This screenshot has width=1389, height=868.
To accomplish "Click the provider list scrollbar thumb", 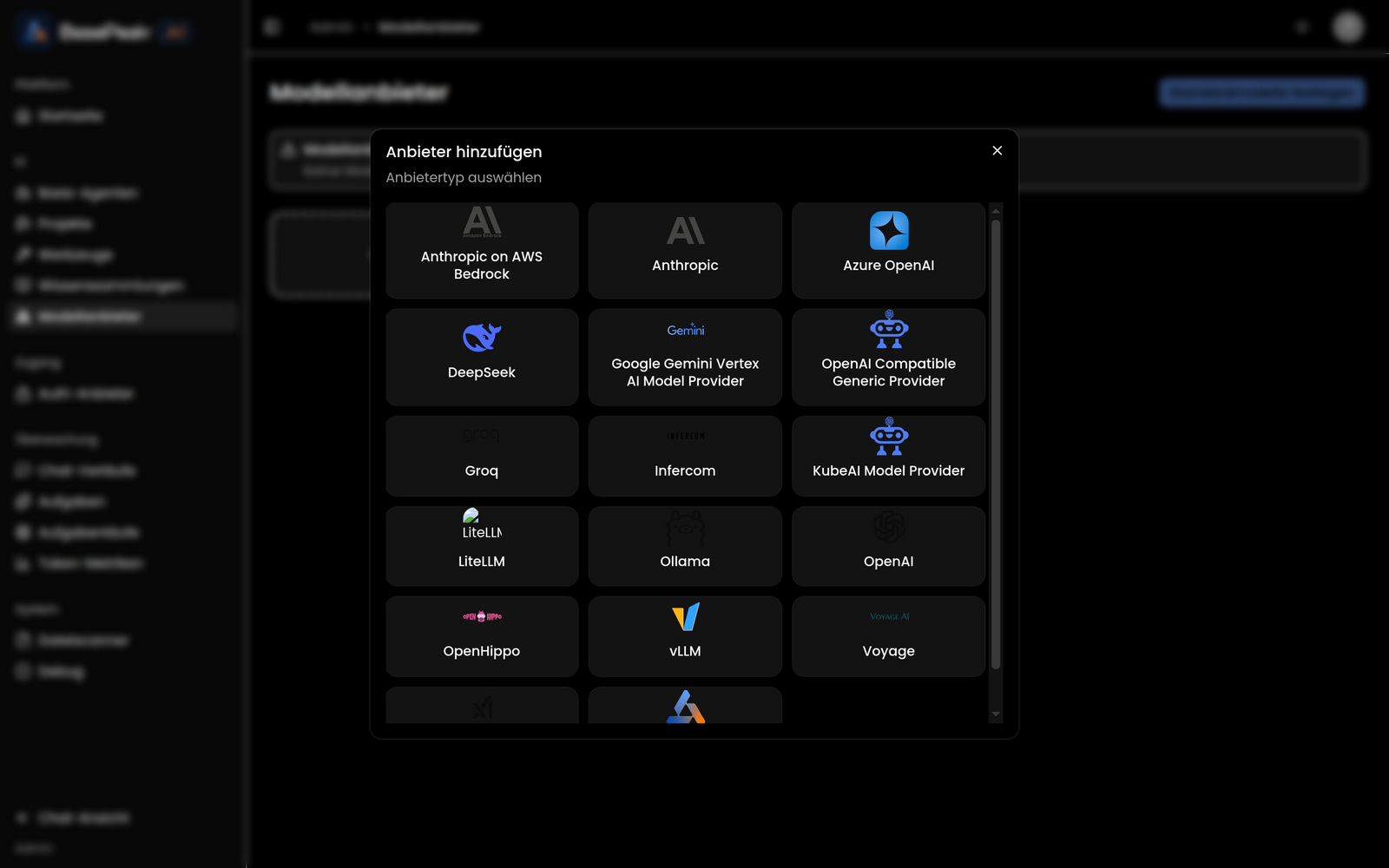I will (x=996, y=444).
